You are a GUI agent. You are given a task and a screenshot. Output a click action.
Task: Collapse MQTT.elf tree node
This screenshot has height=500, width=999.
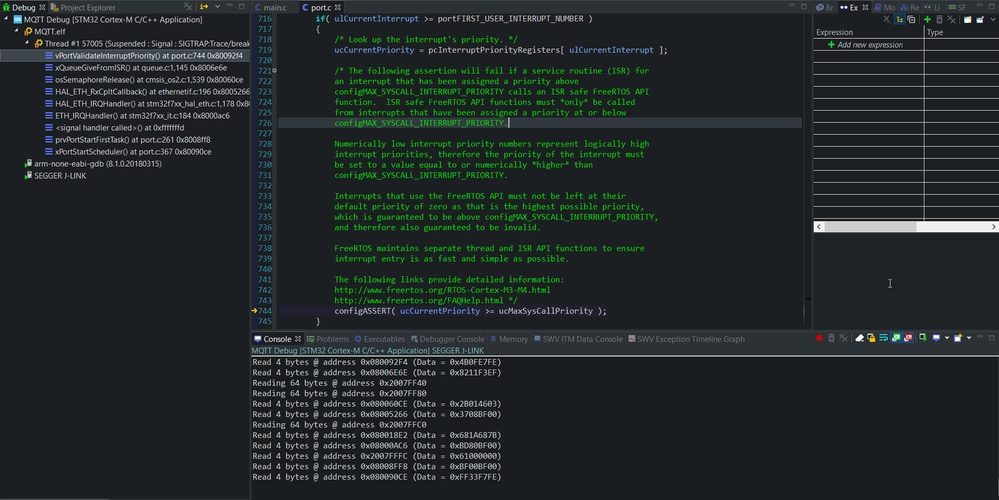click(x=17, y=31)
